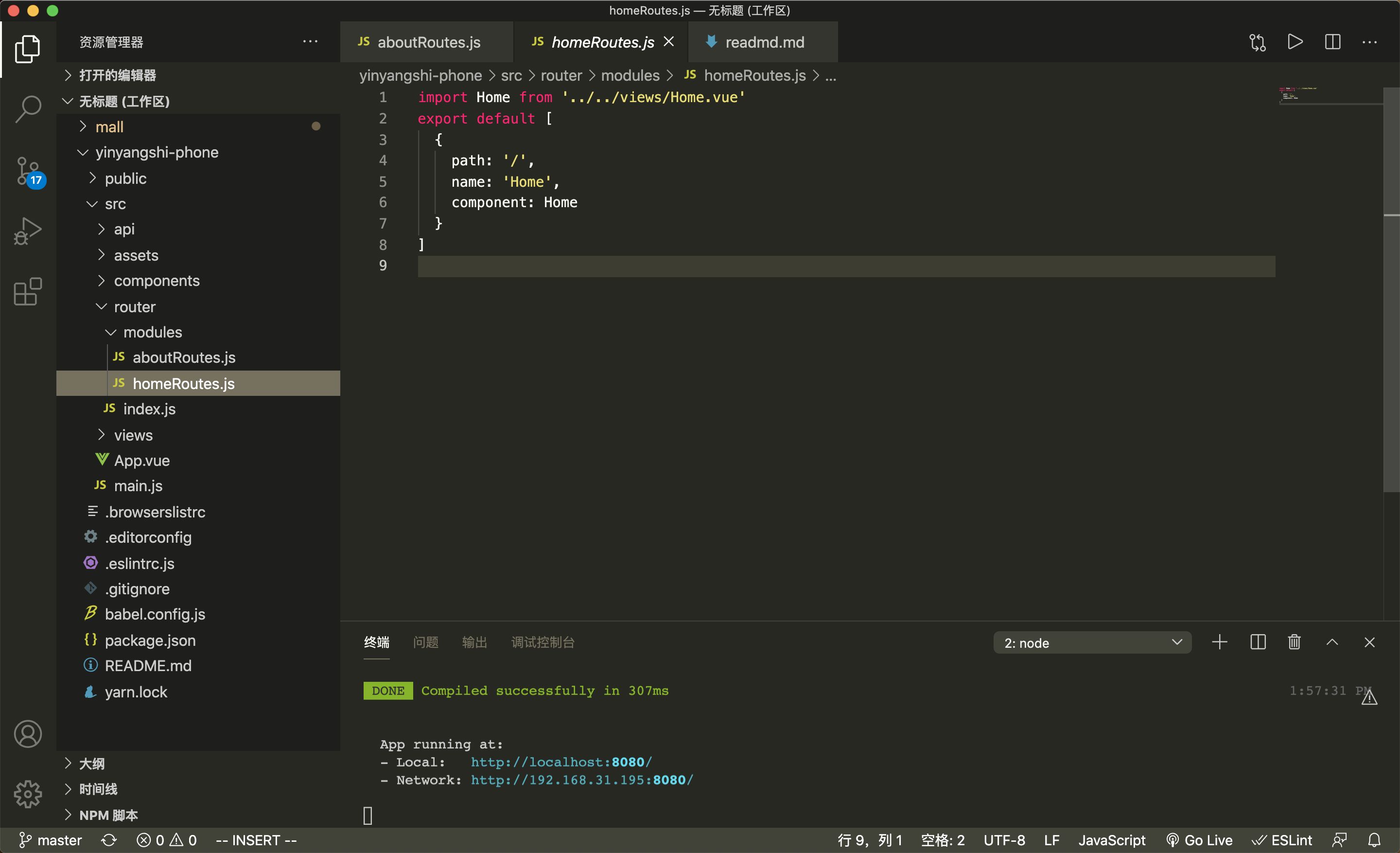Switch to the aboutRoutes.js tab
This screenshot has height=853, width=1400.
[427, 42]
